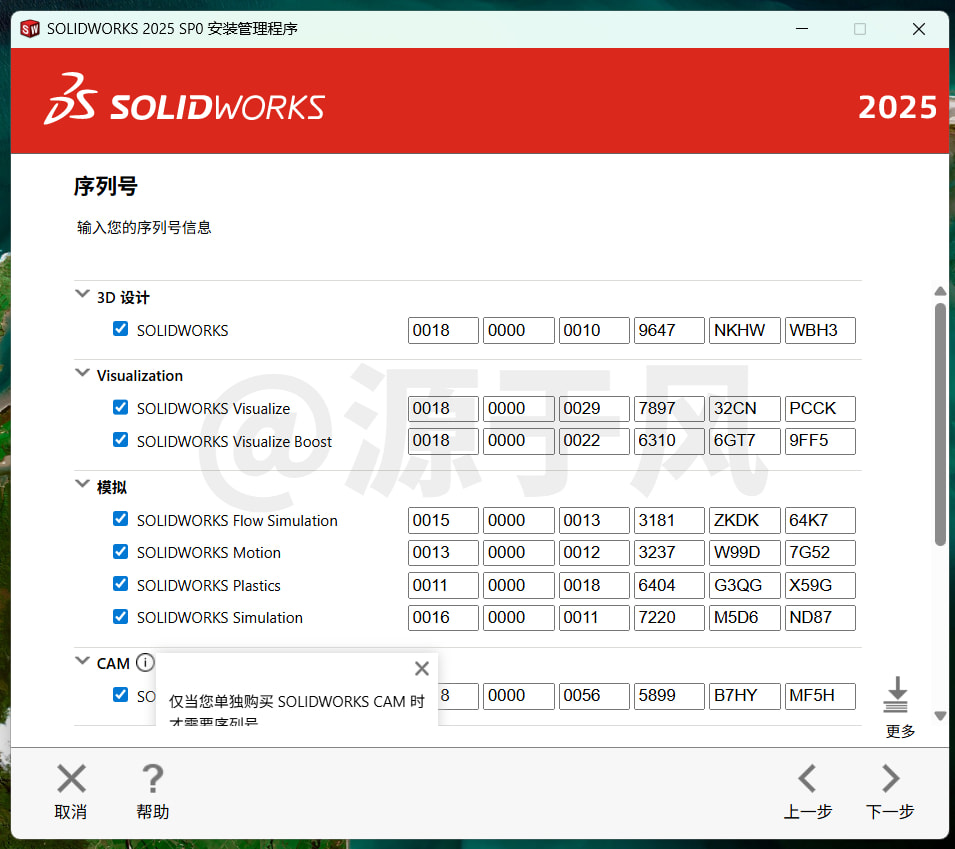Click Simulation serial field 0016

tap(443, 618)
